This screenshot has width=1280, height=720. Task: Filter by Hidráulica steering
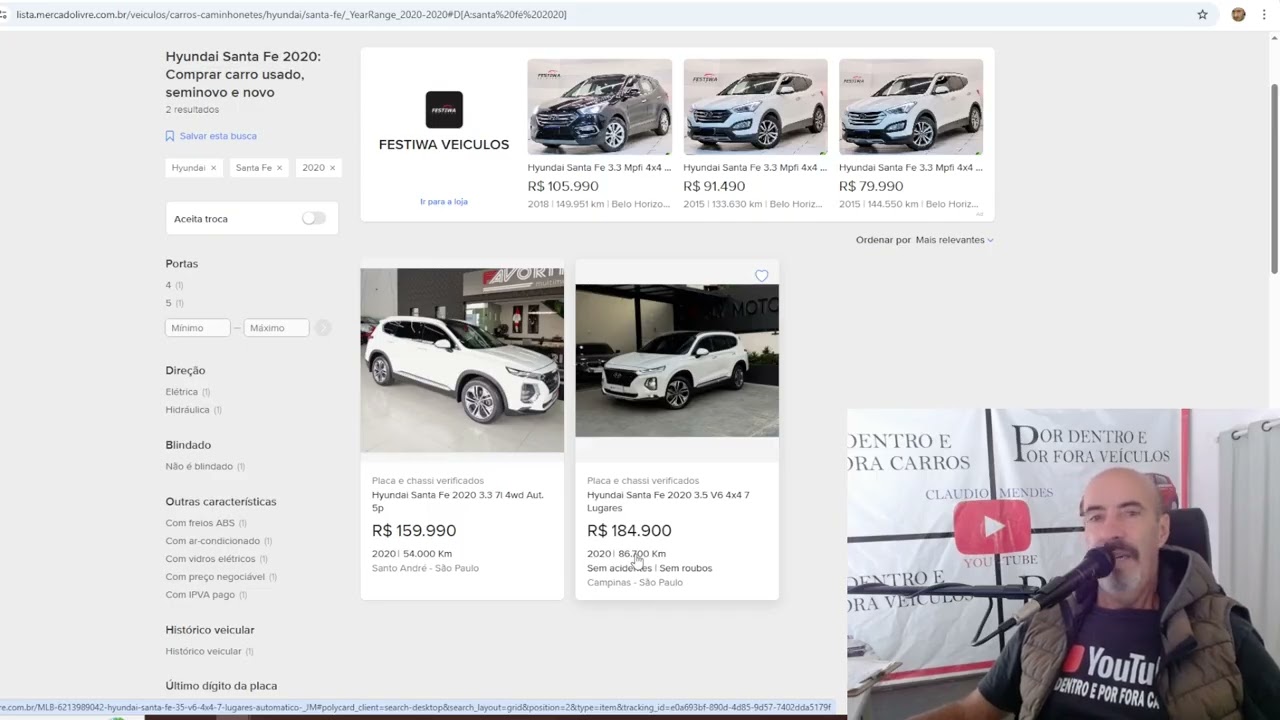(x=193, y=410)
